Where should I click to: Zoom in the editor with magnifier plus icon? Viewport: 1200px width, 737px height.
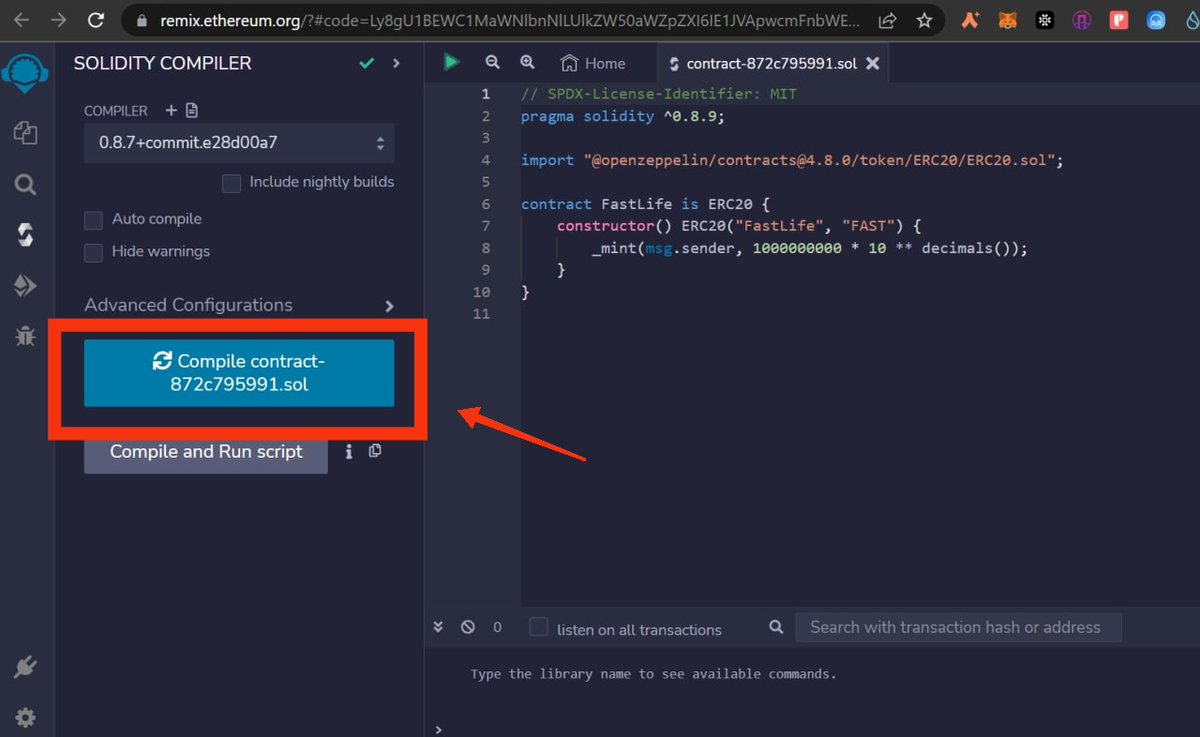click(528, 62)
